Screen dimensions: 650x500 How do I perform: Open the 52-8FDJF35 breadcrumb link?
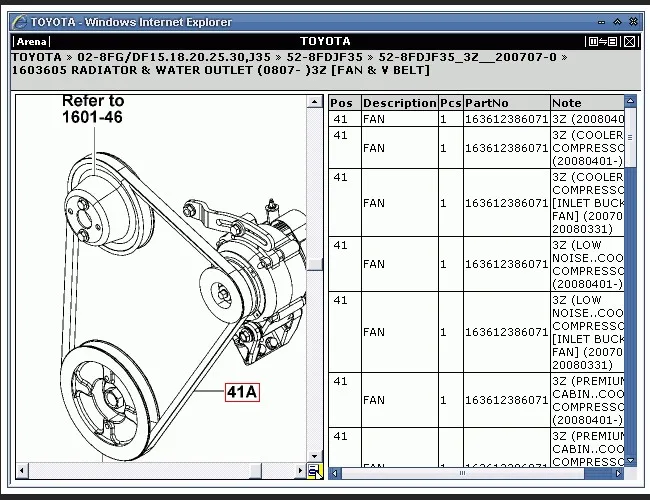point(325,57)
